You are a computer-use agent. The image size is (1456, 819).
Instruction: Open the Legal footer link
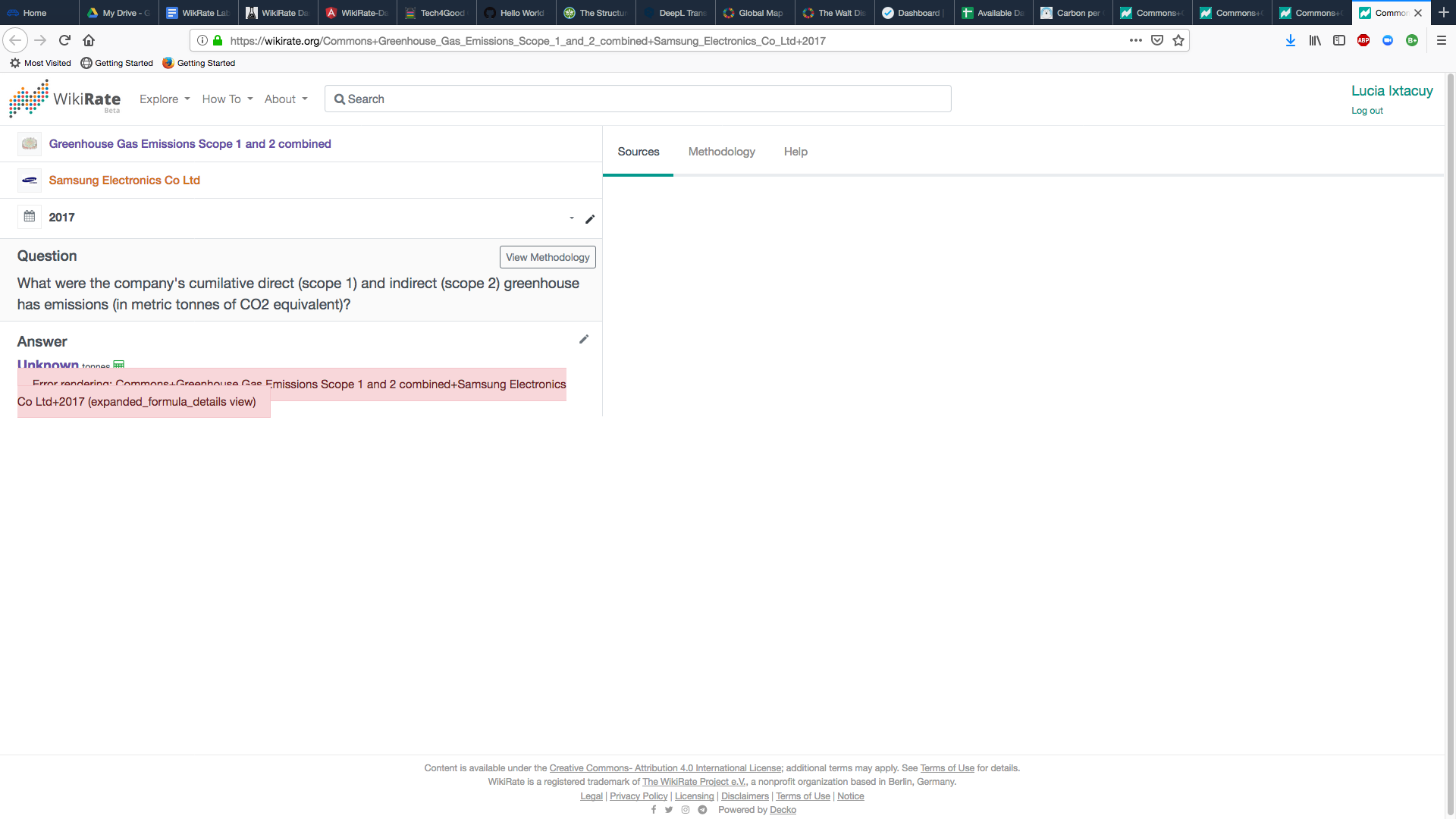tap(591, 796)
